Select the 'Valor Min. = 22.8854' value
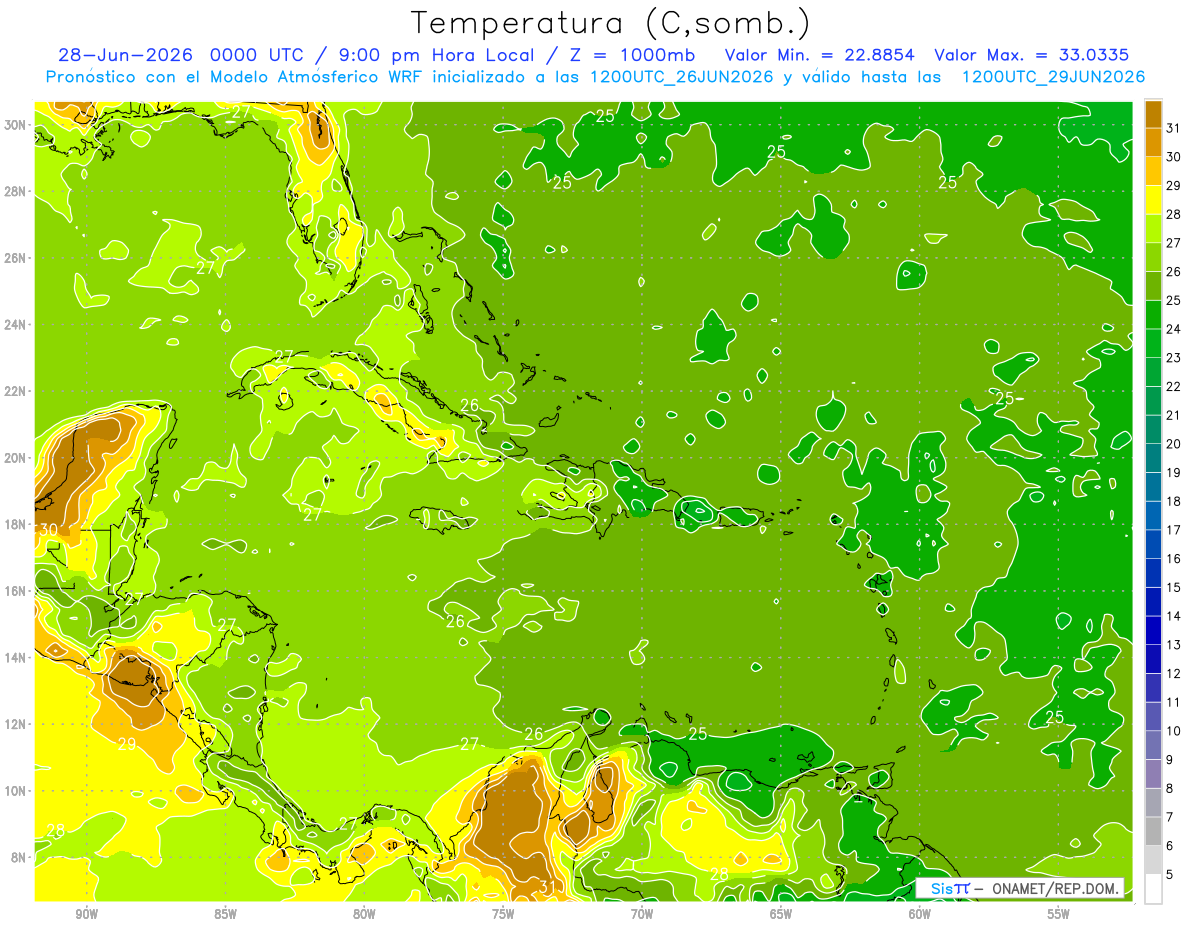This screenshot has height=927, width=1200. tap(818, 54)
